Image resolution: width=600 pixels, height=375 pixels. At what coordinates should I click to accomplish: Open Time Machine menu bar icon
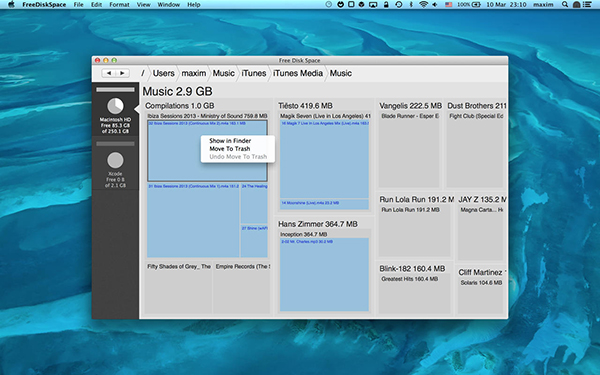pos(399,5)
